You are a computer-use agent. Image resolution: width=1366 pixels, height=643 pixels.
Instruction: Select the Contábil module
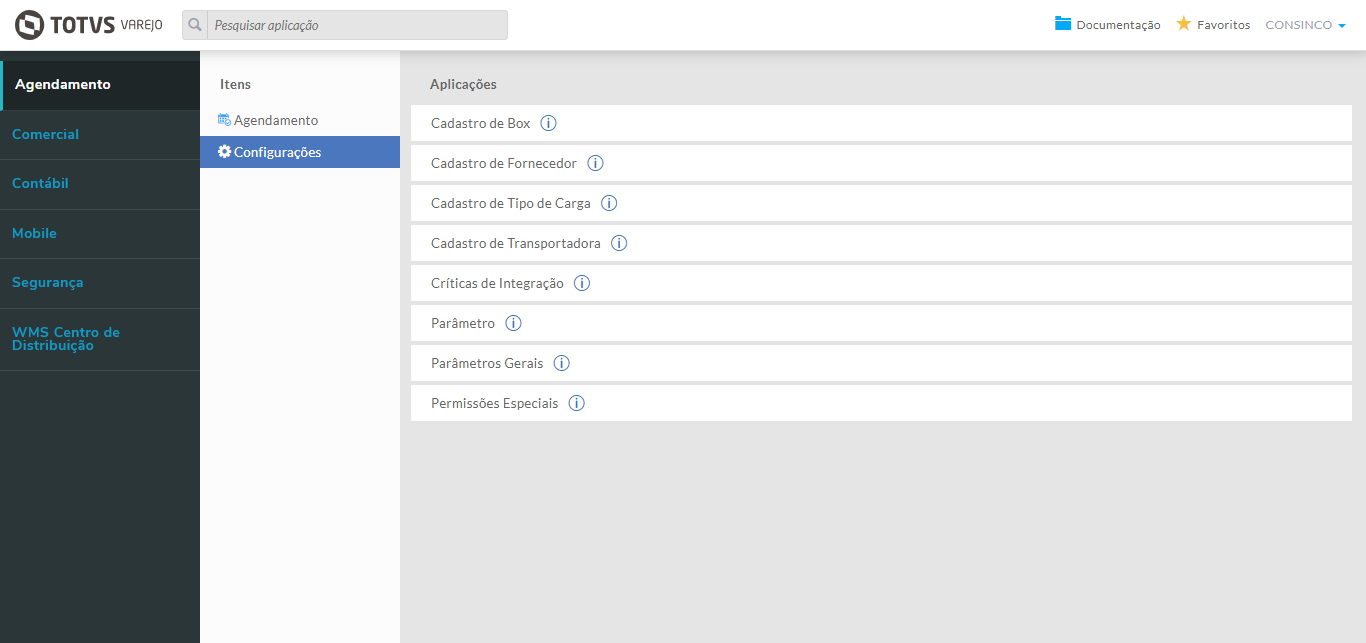pyautogui.click(x=40, y=183)
